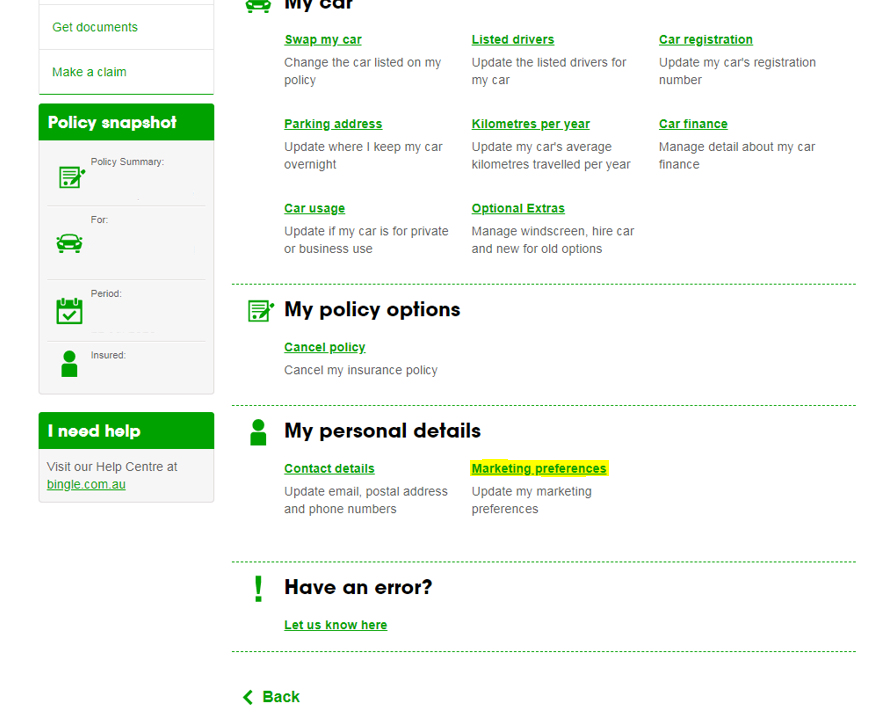This screenshot has width=892, height=714.
Task: Click the policy summary notepad icon in snapshot
Action: [72, 177]
